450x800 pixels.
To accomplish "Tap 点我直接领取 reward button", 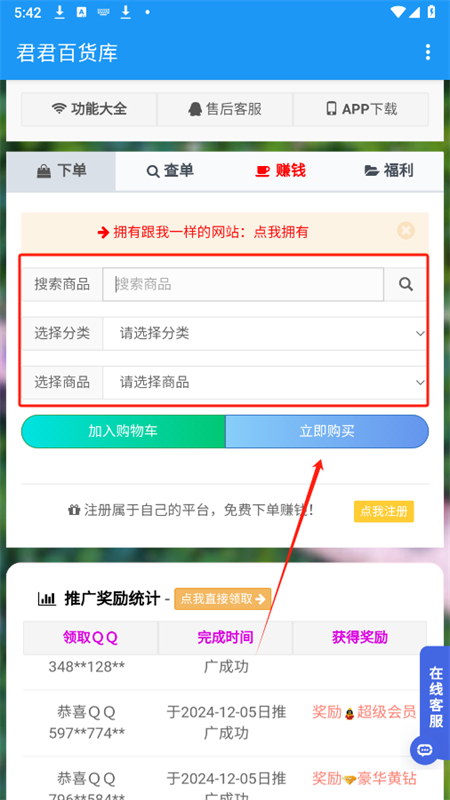I will pyautogui.click(x=222, y=599).
